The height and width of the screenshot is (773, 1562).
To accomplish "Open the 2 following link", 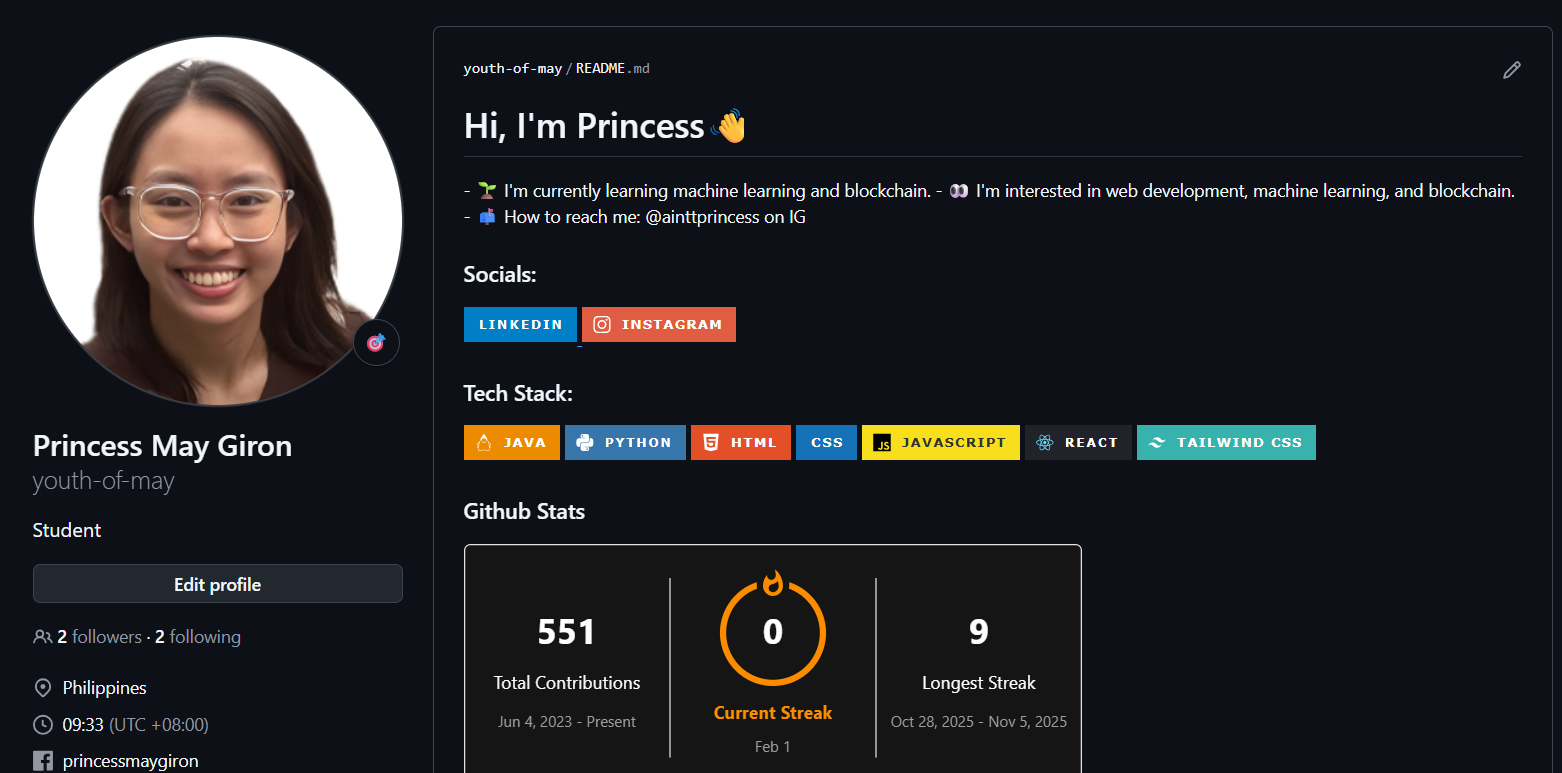I will coord(198,637).
